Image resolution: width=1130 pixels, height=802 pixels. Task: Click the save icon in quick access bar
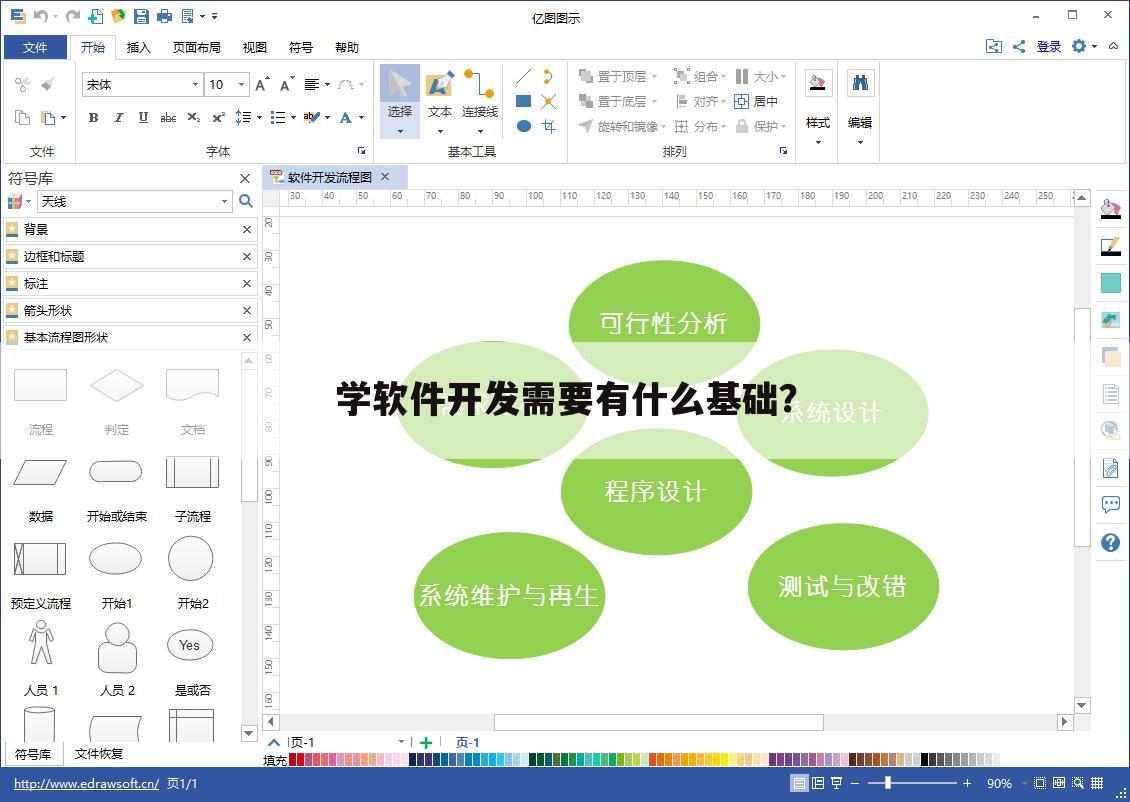[x=141, y=16]
